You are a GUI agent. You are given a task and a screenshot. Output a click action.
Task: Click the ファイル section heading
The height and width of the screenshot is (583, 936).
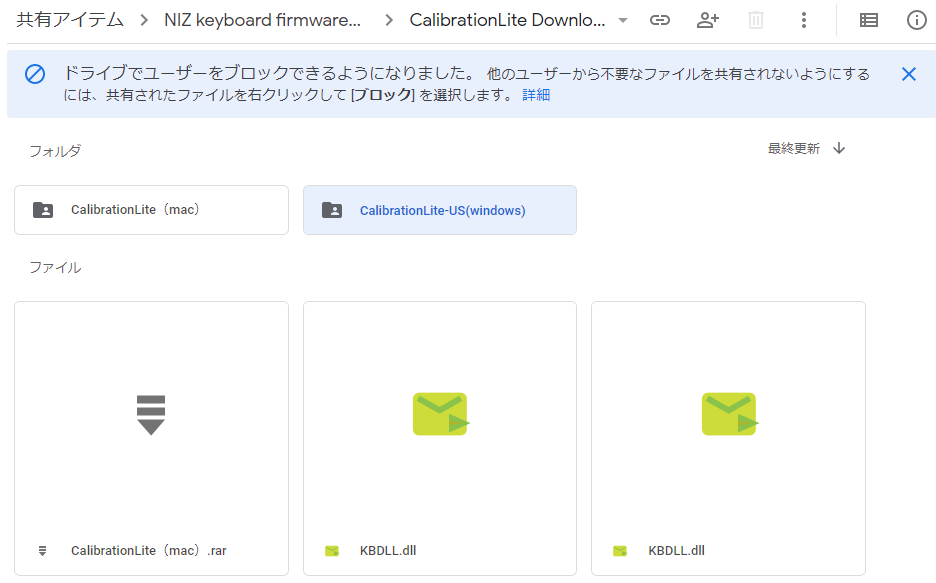point(56,267)
